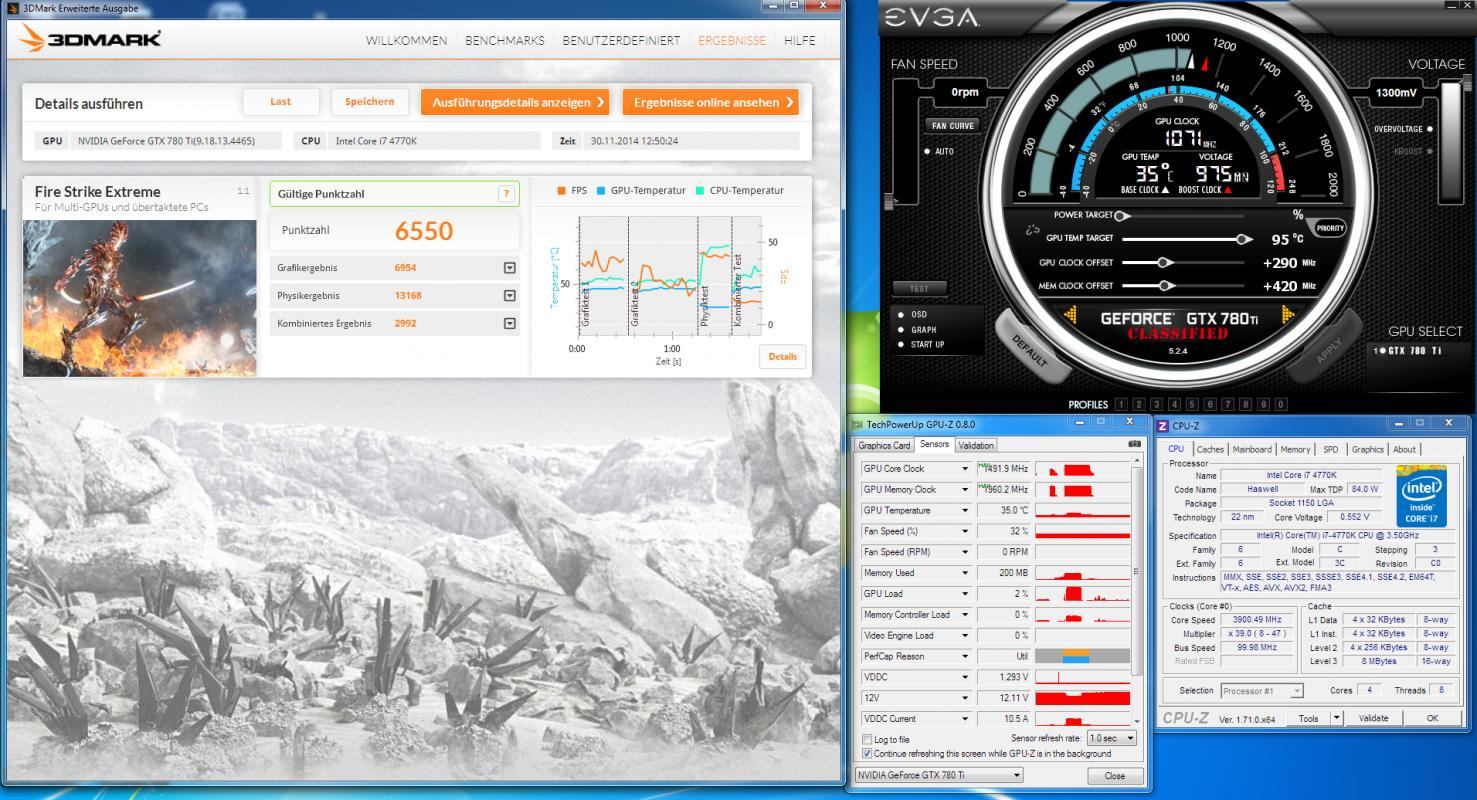Click the 3DMark logo

[90, 40]
